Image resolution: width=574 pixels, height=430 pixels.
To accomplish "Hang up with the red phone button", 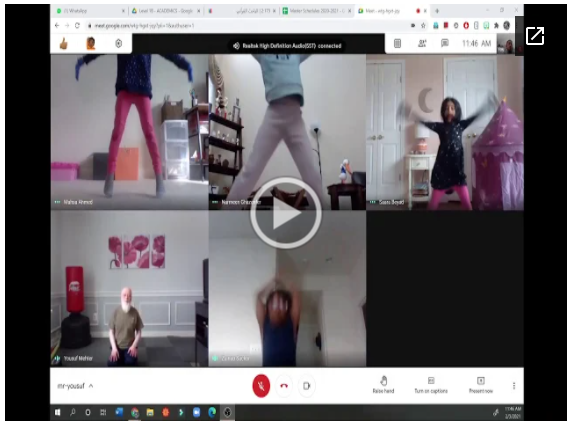I will click(x=284, y=385).
